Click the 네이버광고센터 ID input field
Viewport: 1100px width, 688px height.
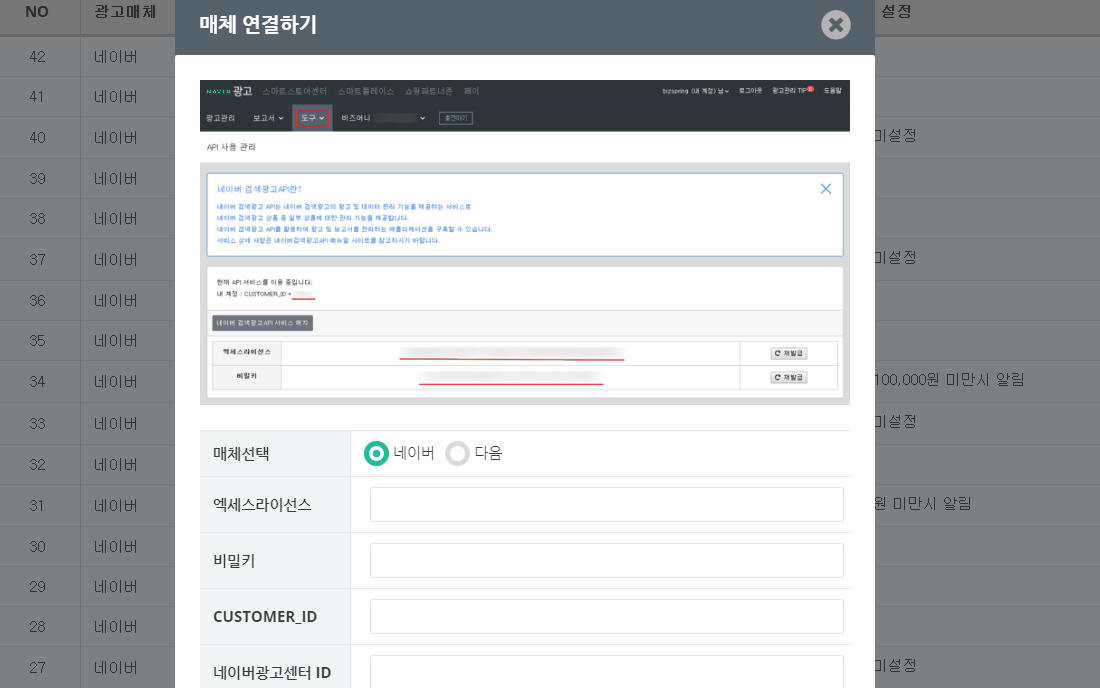[x=605, y=671]
